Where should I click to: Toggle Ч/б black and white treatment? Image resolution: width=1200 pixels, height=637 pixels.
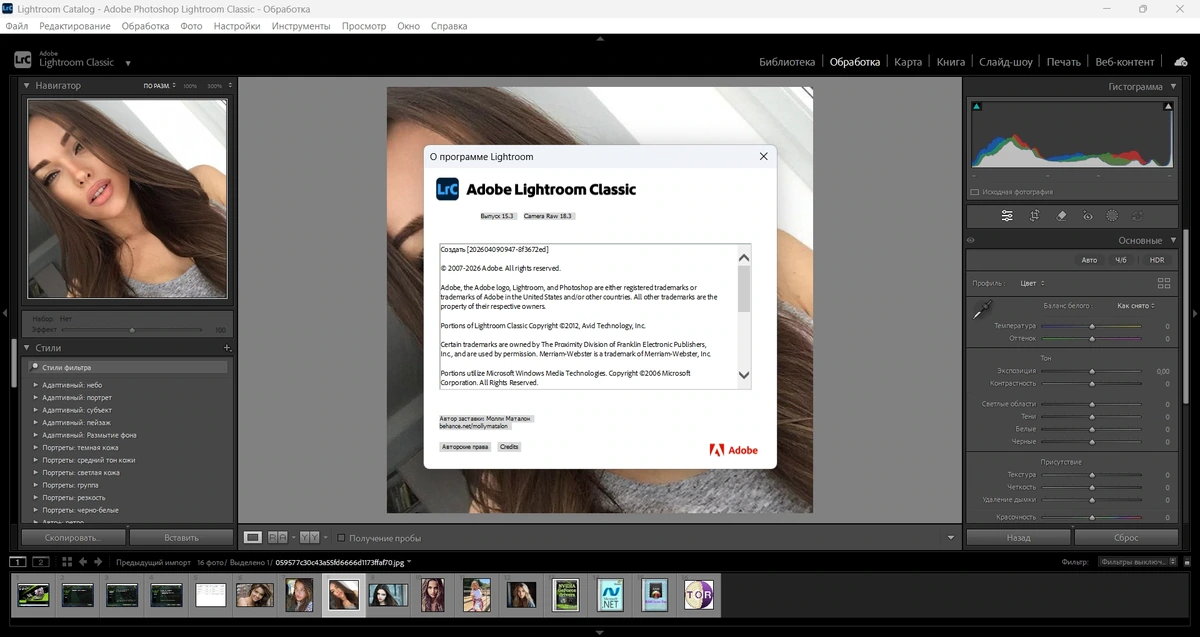coord(1121,260)
